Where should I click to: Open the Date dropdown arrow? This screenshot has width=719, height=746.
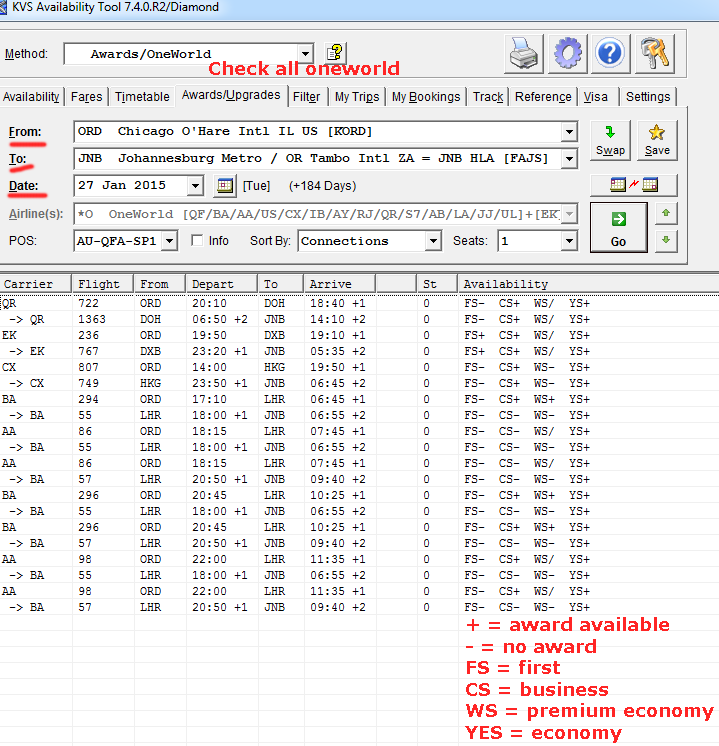(195, 186)
